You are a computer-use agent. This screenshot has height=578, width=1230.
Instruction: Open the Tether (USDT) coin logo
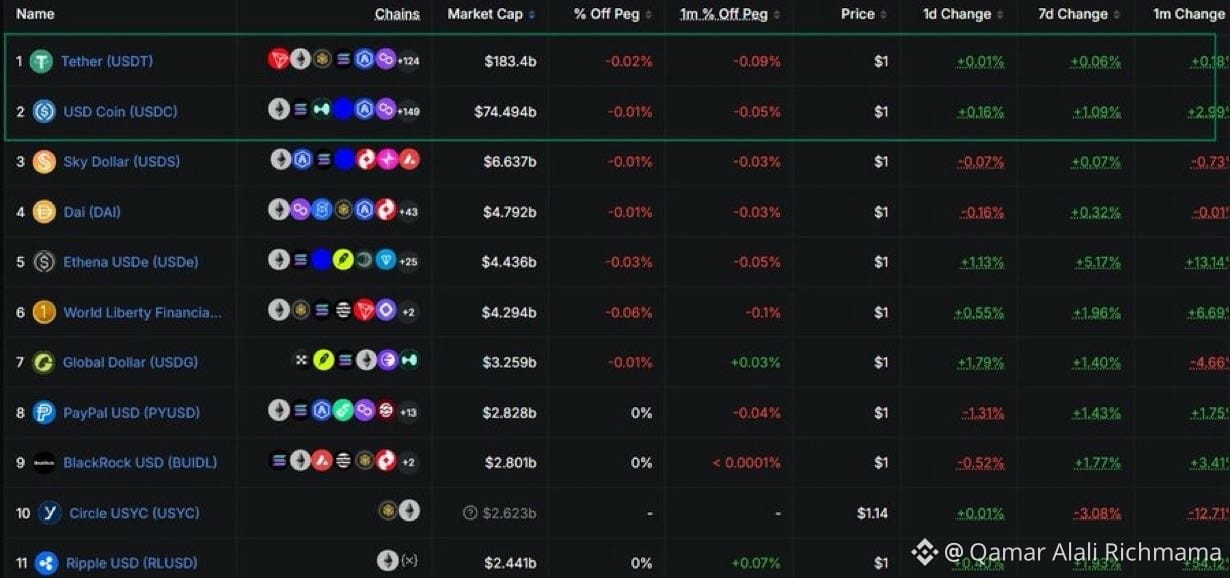click(x=41, y=61)
